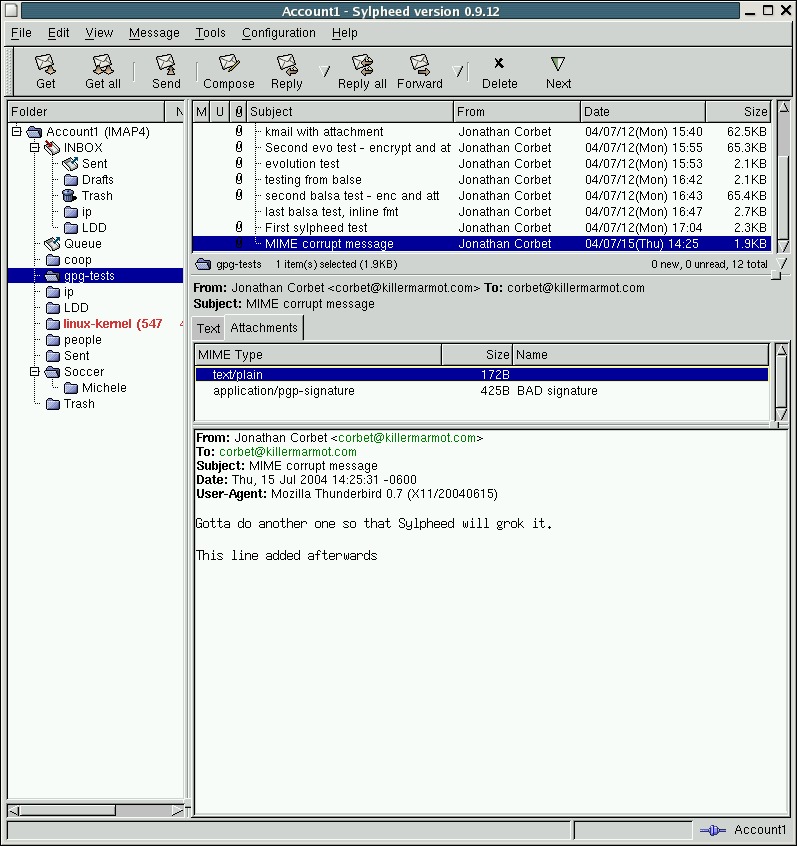The image size is (797, 846).
Task: Click the Get all toolbar icon
Action: coord(103,64)
